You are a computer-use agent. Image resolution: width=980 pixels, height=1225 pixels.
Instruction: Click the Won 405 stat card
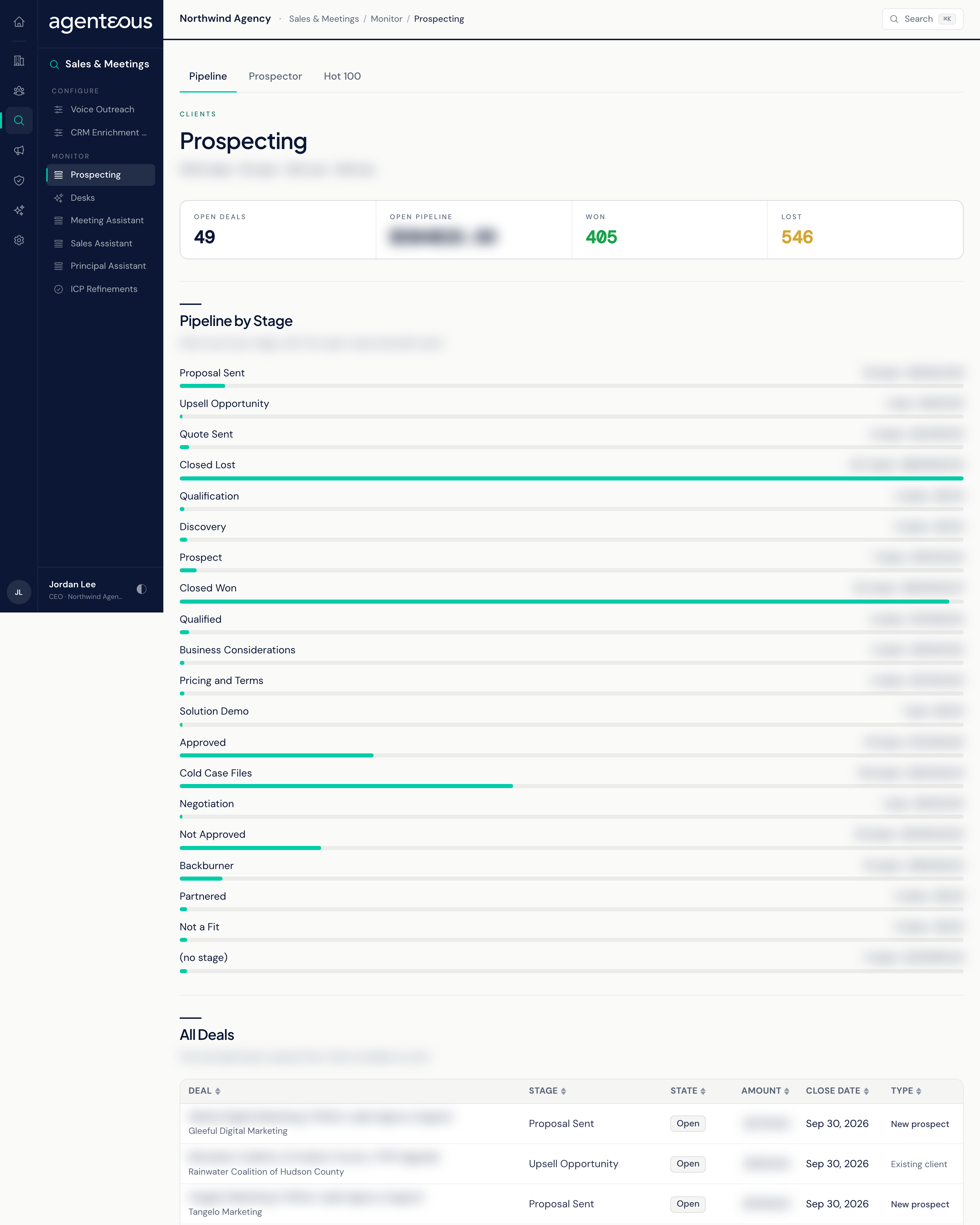point(669,230)
